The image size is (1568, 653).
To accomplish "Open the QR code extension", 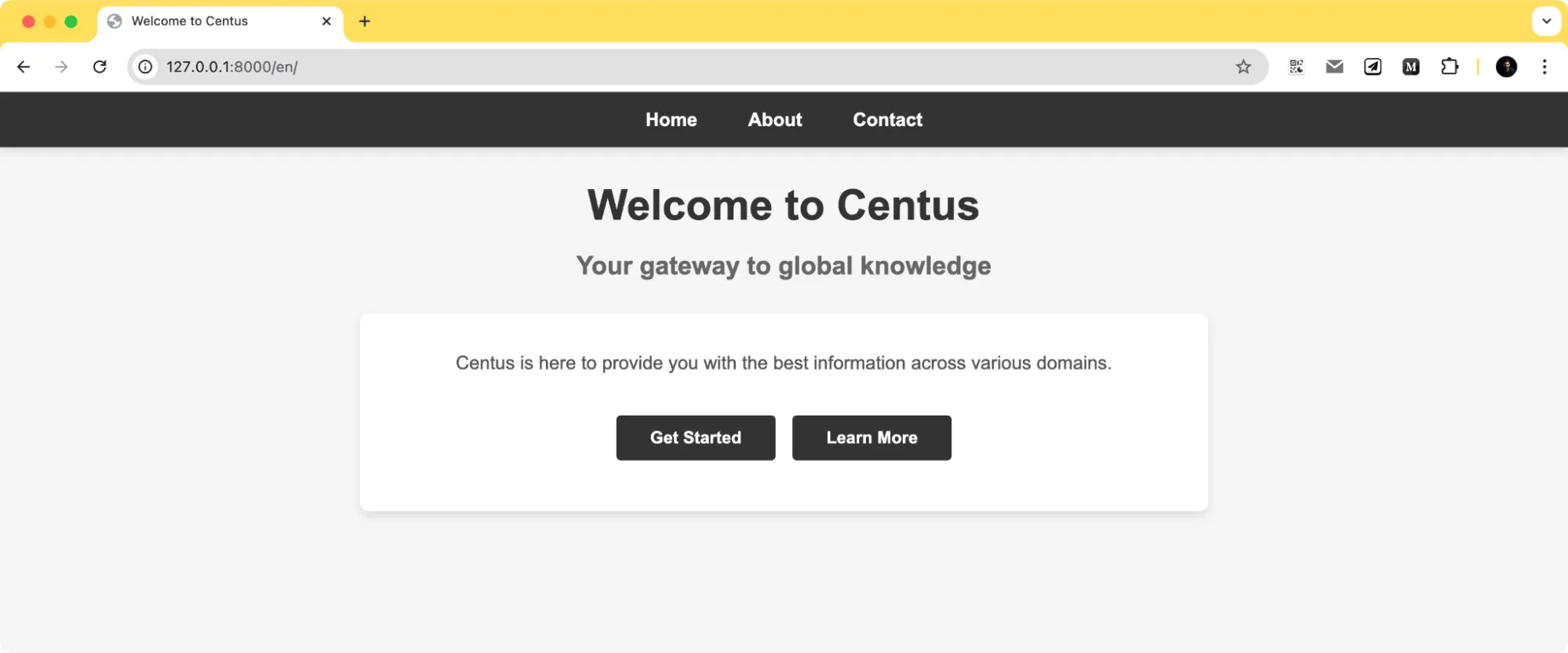I will [x=1297, y=67].
